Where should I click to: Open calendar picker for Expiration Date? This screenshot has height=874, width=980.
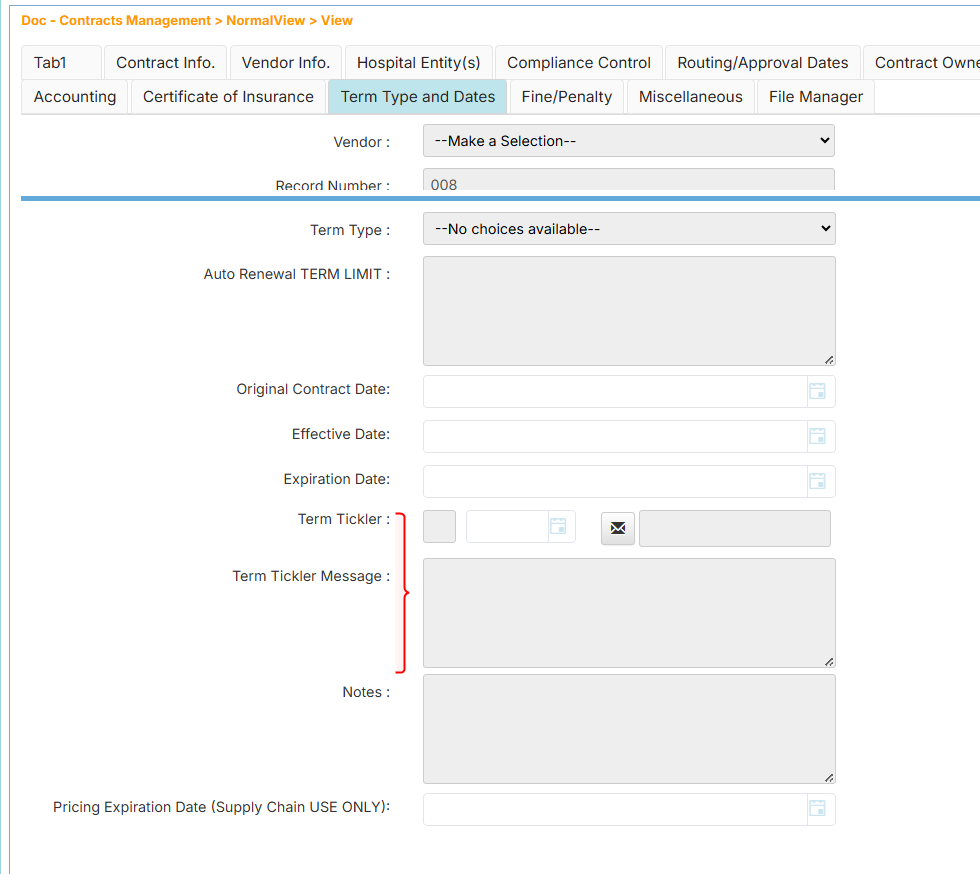(x=817, y=481)
